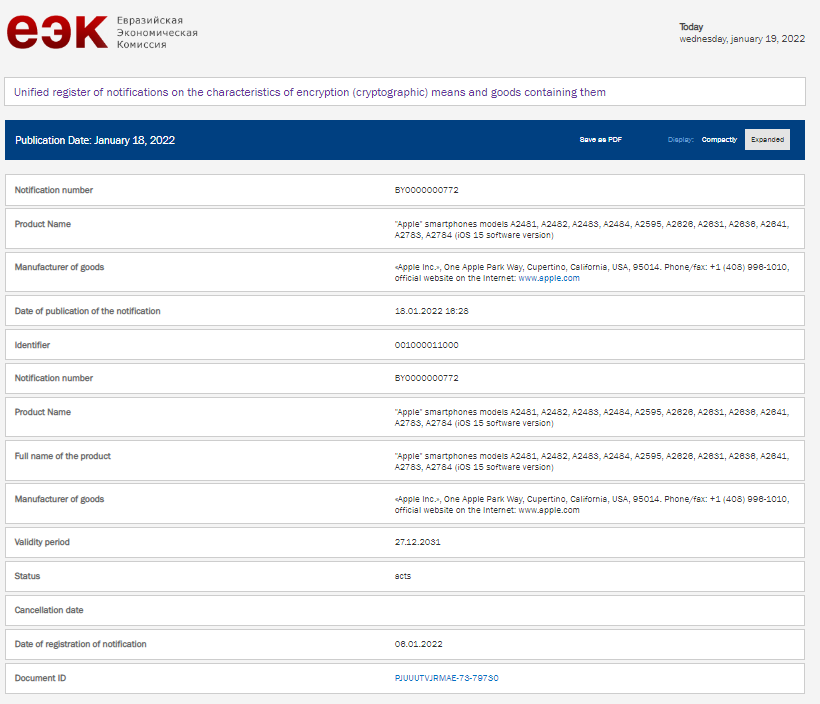Screen dimensions: 820x704
Task: Click the Document ID label
Action: click(x=40, y=678)
